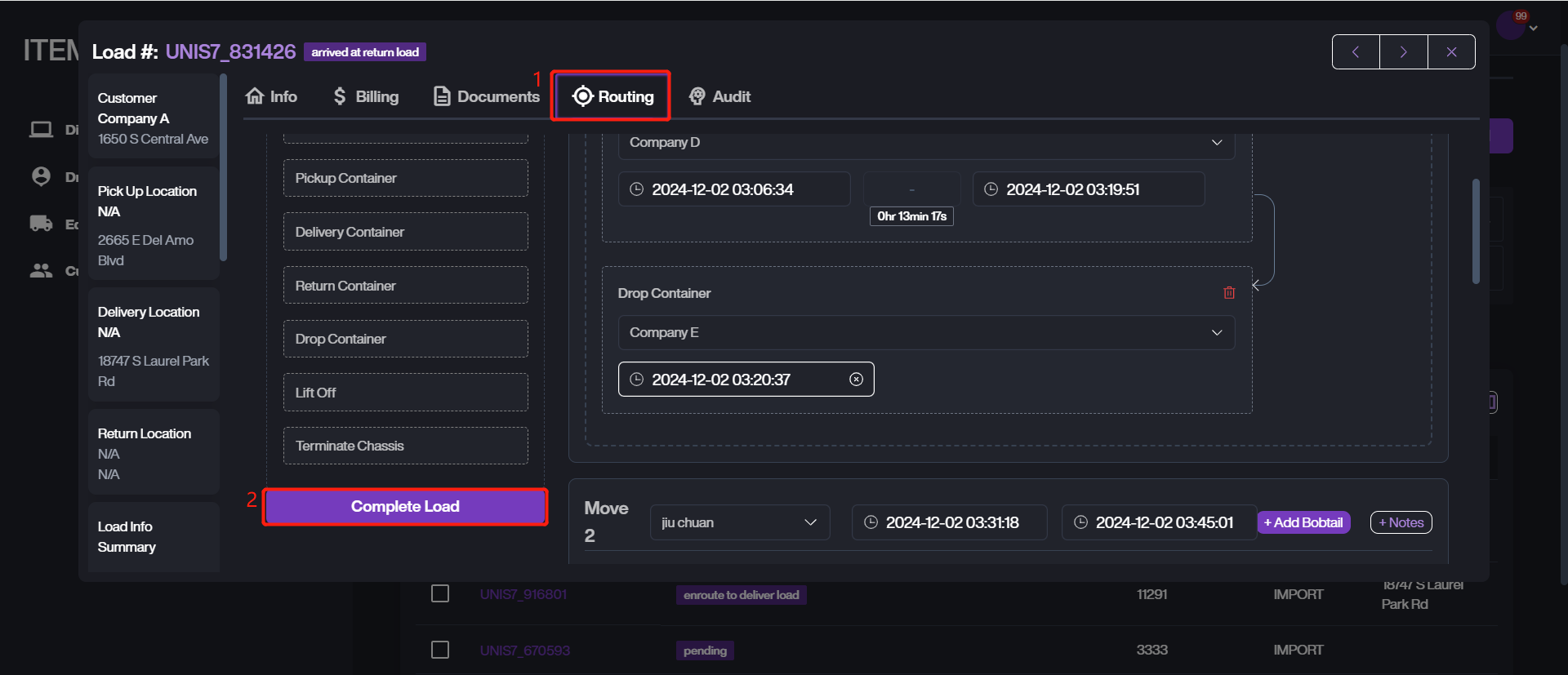Clear the 03:20:37 timestamp with x icon
This screenshot has width=1568, height=675.
click(x=856, y=380)
